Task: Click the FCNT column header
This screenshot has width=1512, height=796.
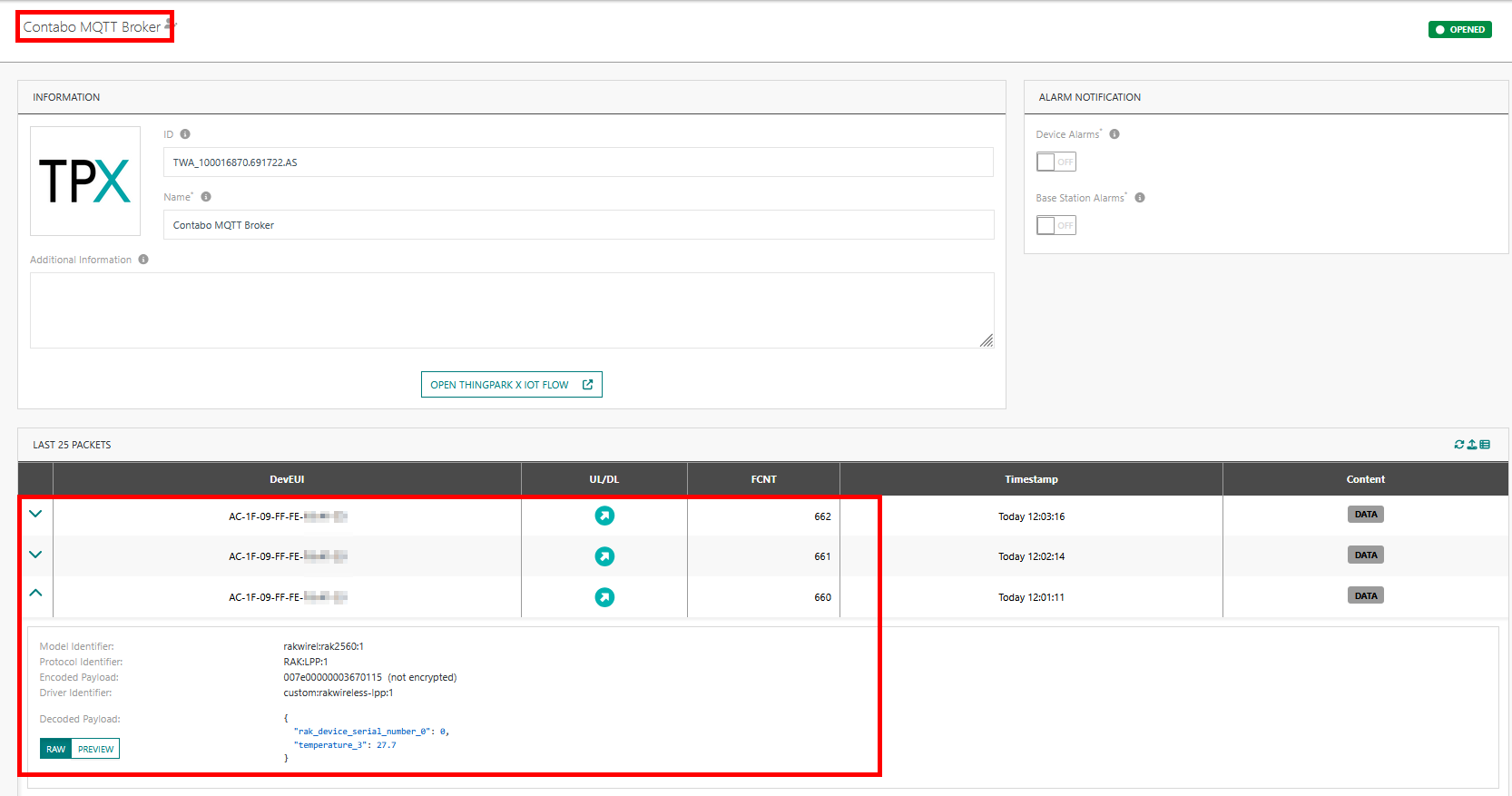Action: [x=764, y=479]
